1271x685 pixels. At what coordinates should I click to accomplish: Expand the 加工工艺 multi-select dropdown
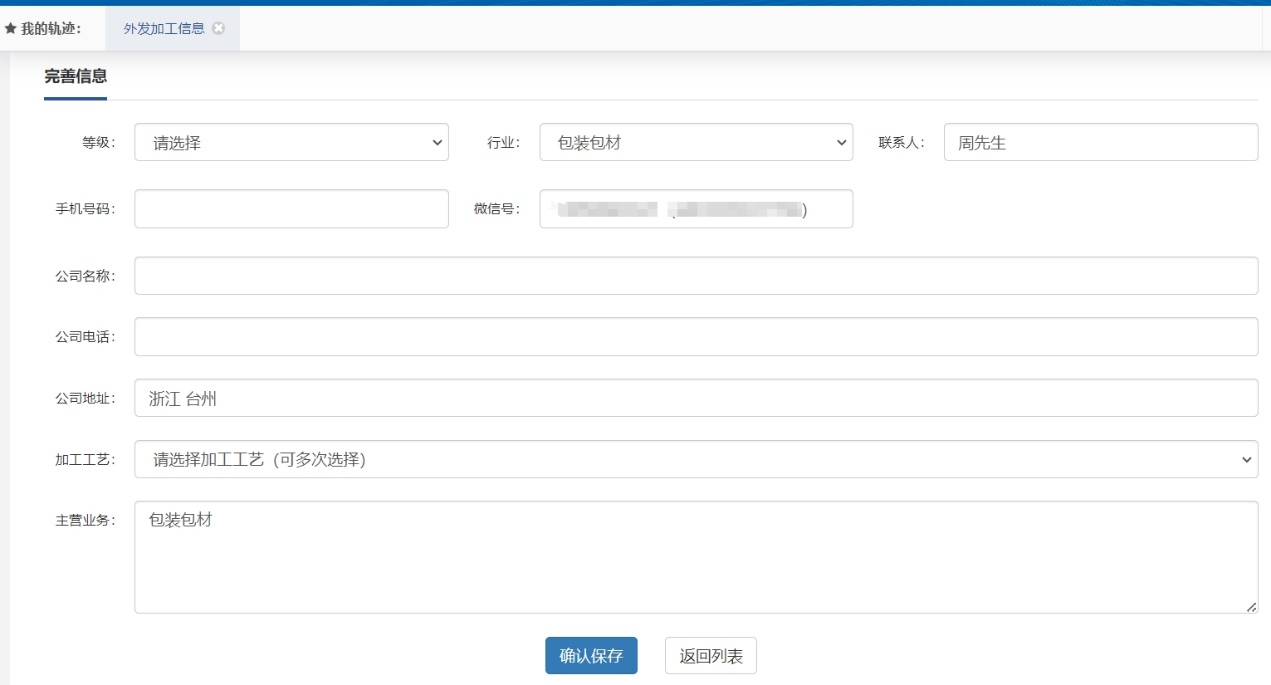[696, 459]
